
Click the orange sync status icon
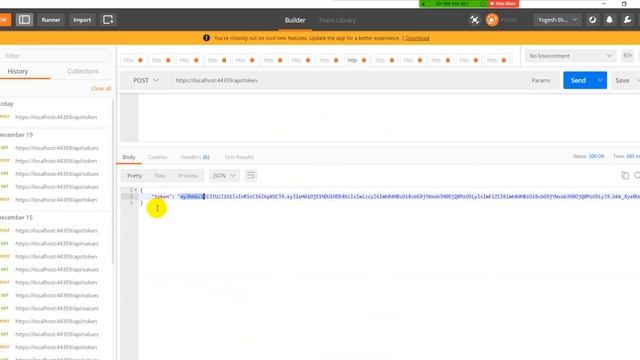tap(492, 20)
